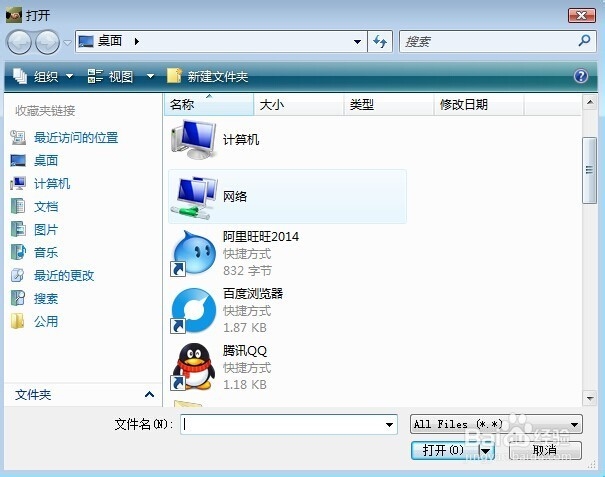The image size is (605, 477).
Task: Click the 腾讯QQ file name
Action: 245,351
